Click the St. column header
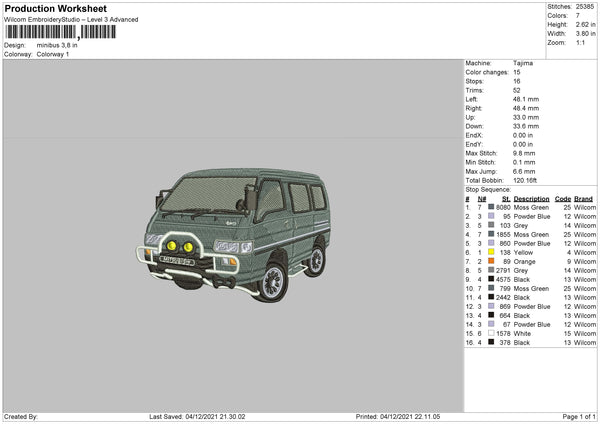 pos(506,198)
